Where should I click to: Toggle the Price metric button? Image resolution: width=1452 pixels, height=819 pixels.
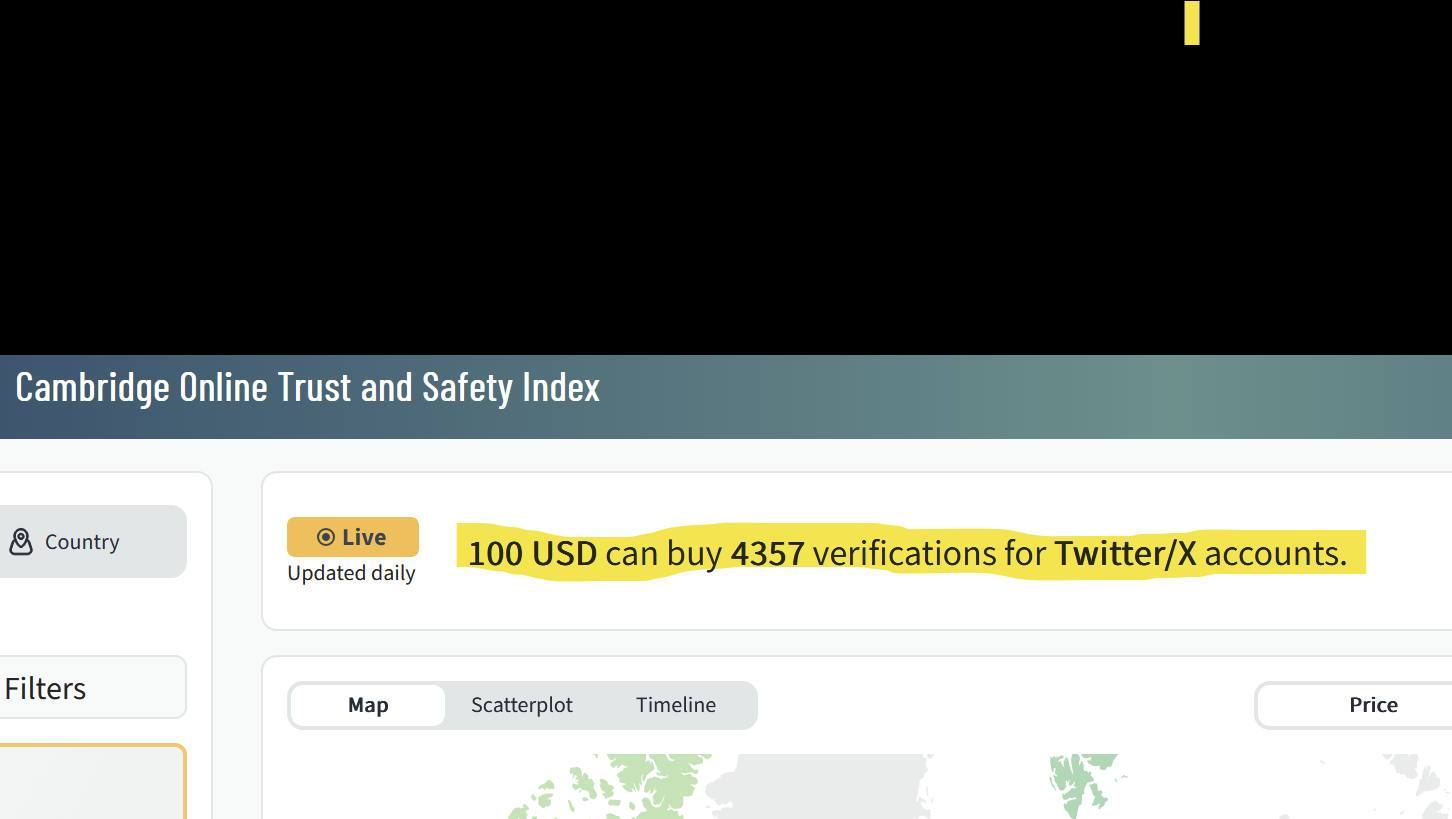[x=1372, y=705]
